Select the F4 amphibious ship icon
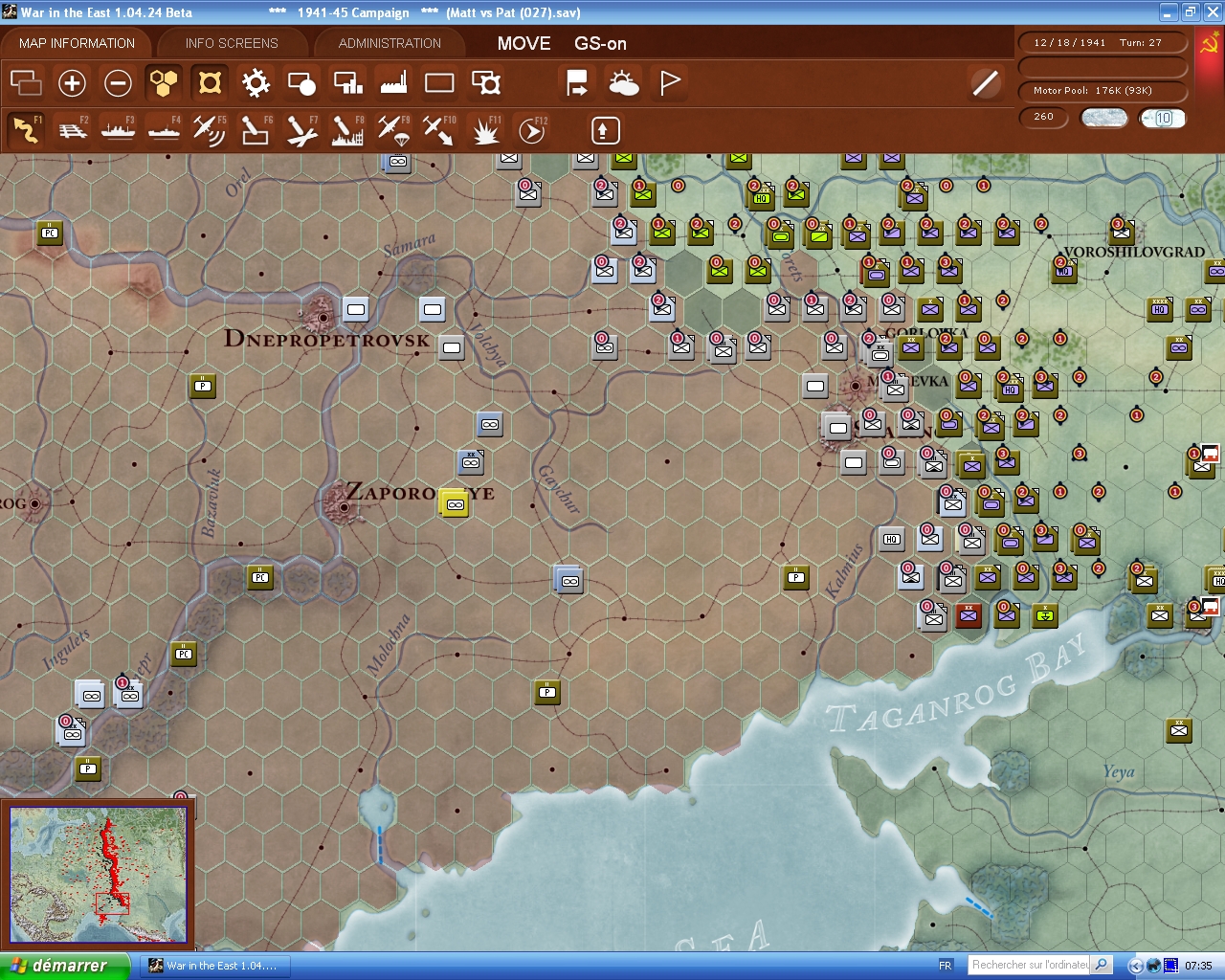The image size is (1225, 980). click(x=164, y=130)
